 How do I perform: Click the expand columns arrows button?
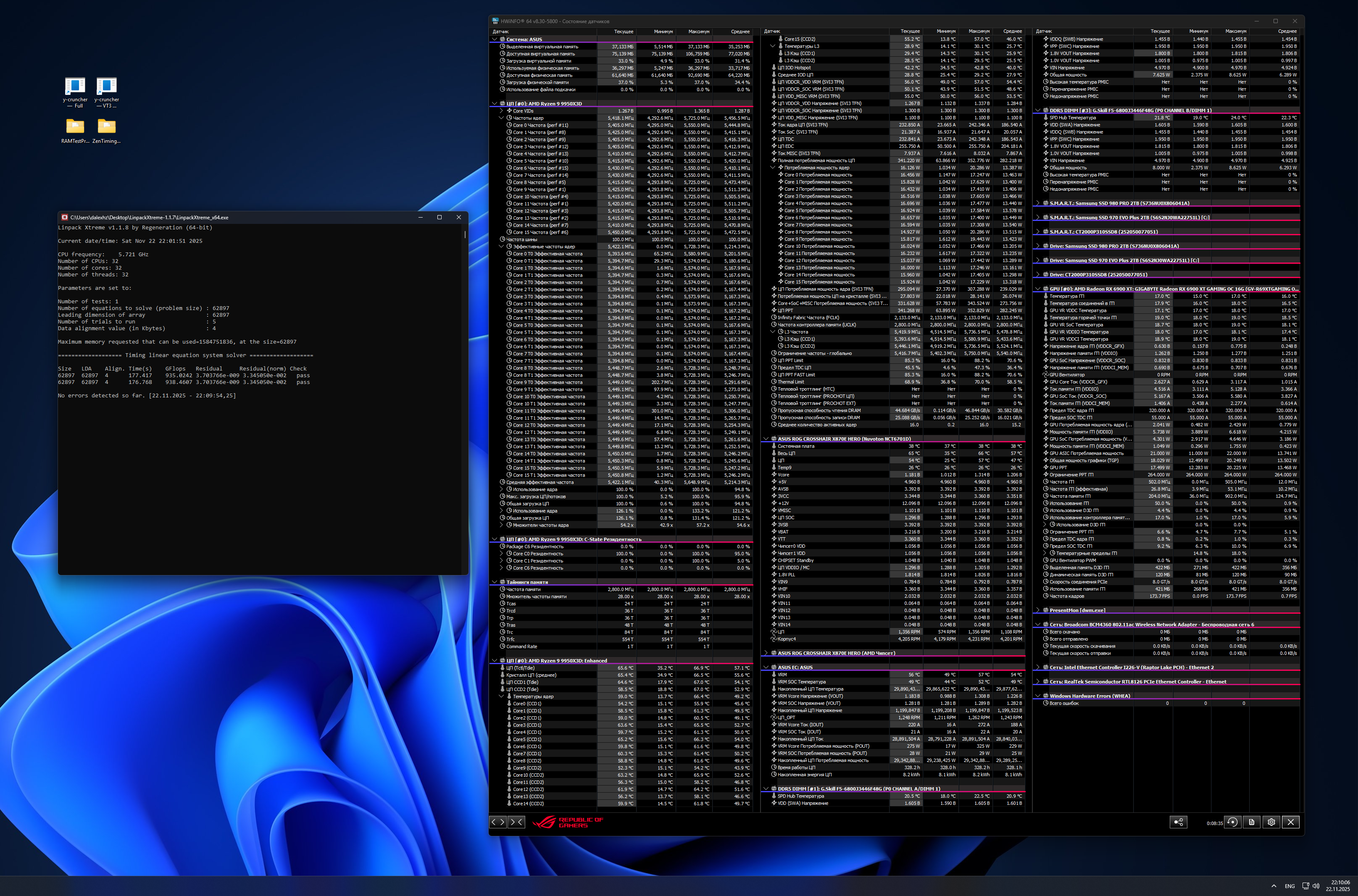click(498, 822)
